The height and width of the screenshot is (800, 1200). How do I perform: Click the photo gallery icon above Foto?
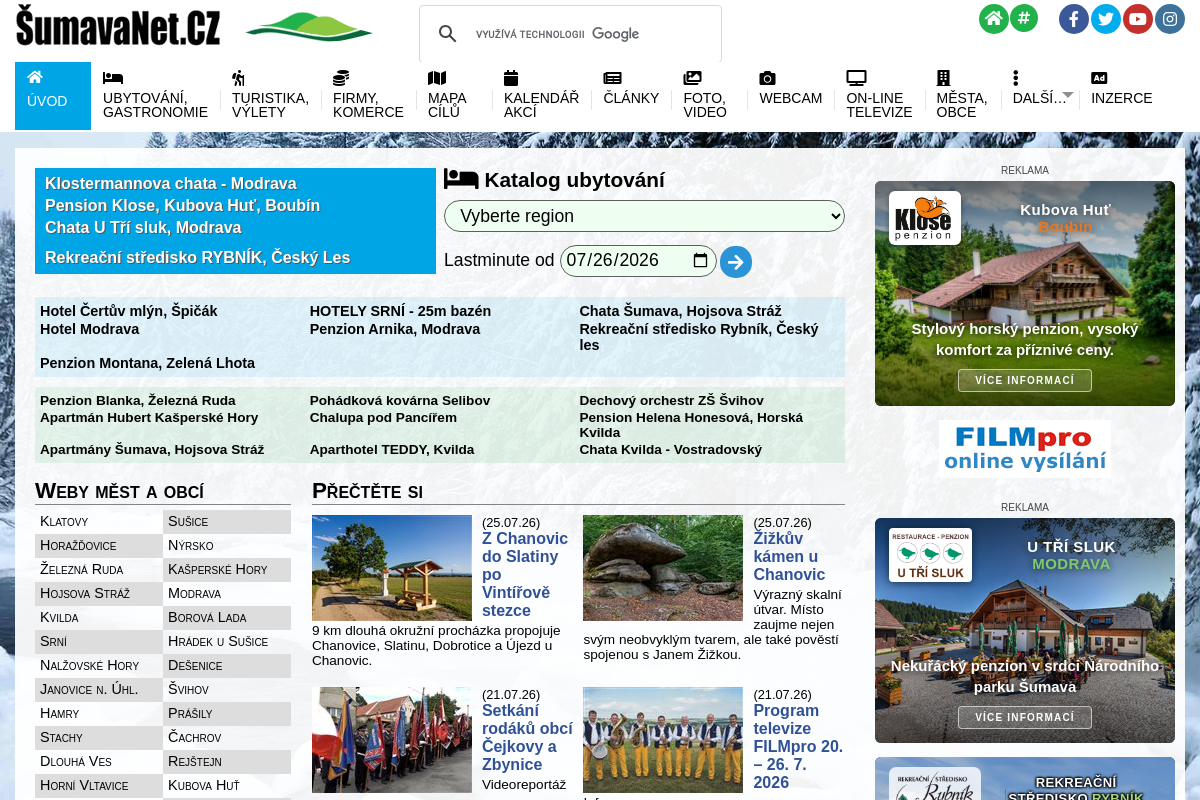click(693, 78)
